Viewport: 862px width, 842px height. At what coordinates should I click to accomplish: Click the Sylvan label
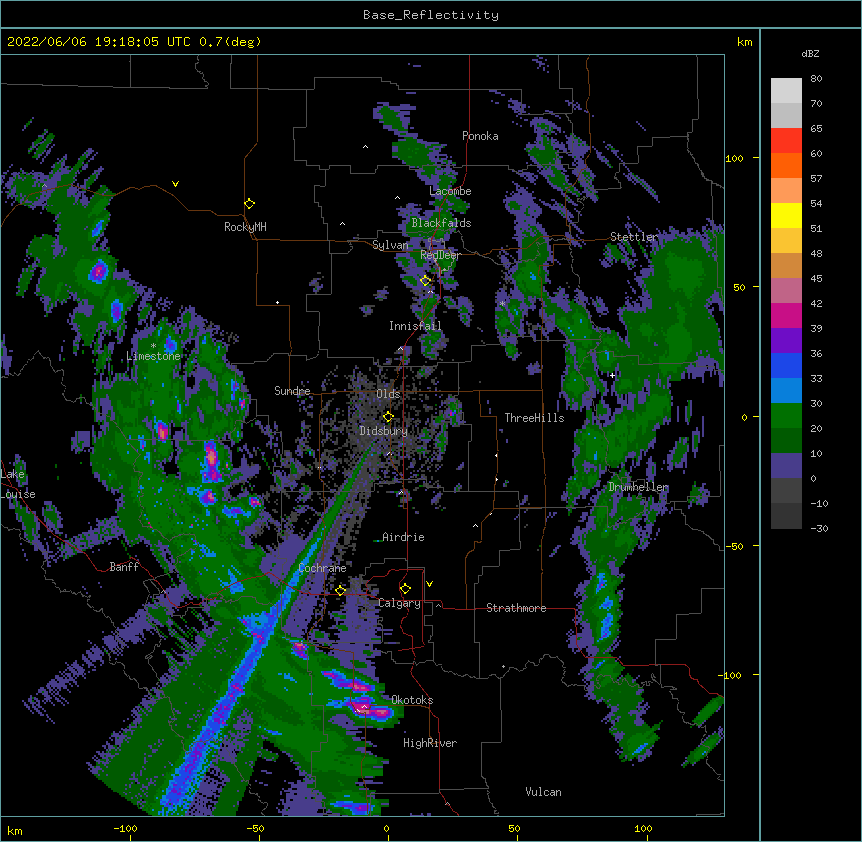(390, 245)
